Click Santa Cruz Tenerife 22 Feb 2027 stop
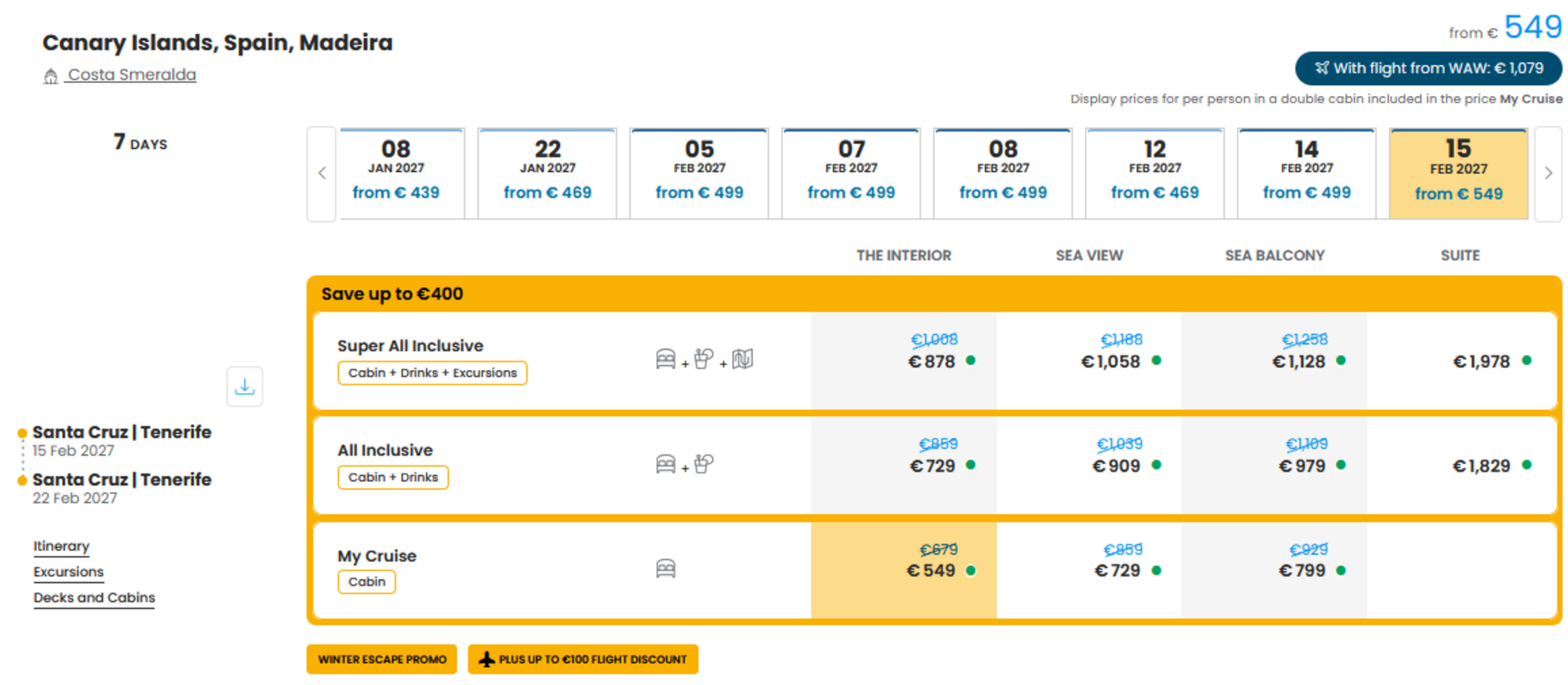 (x=122, y=488)
